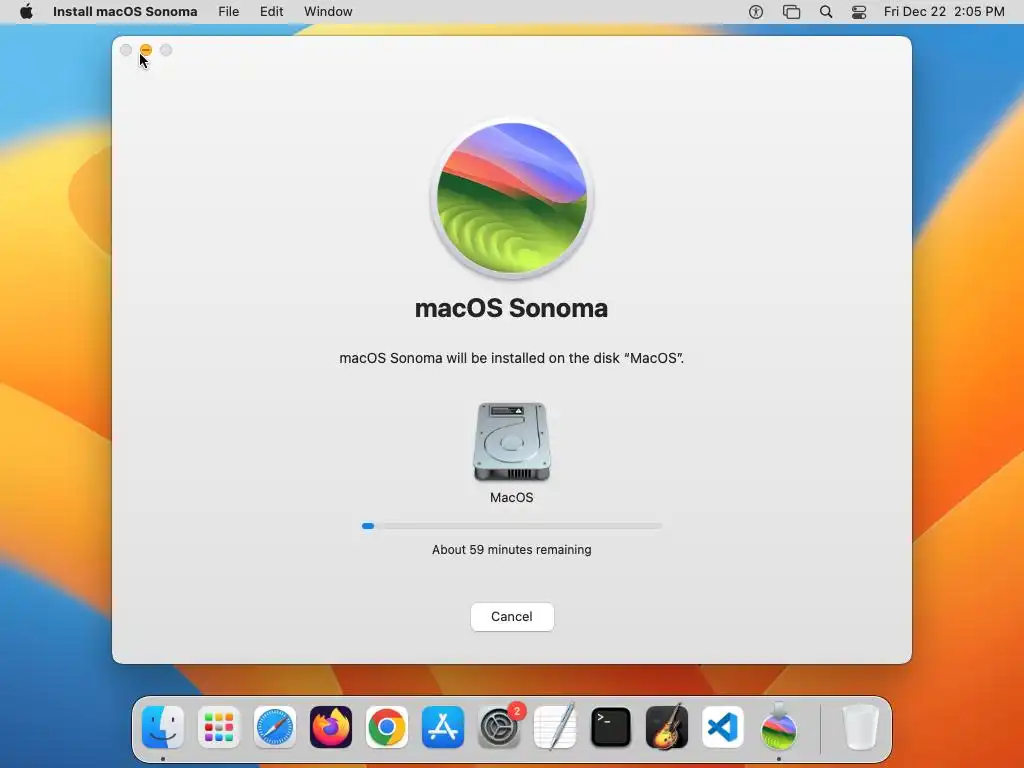
Task: Open the File menu
Action: [x=229, y=12]
